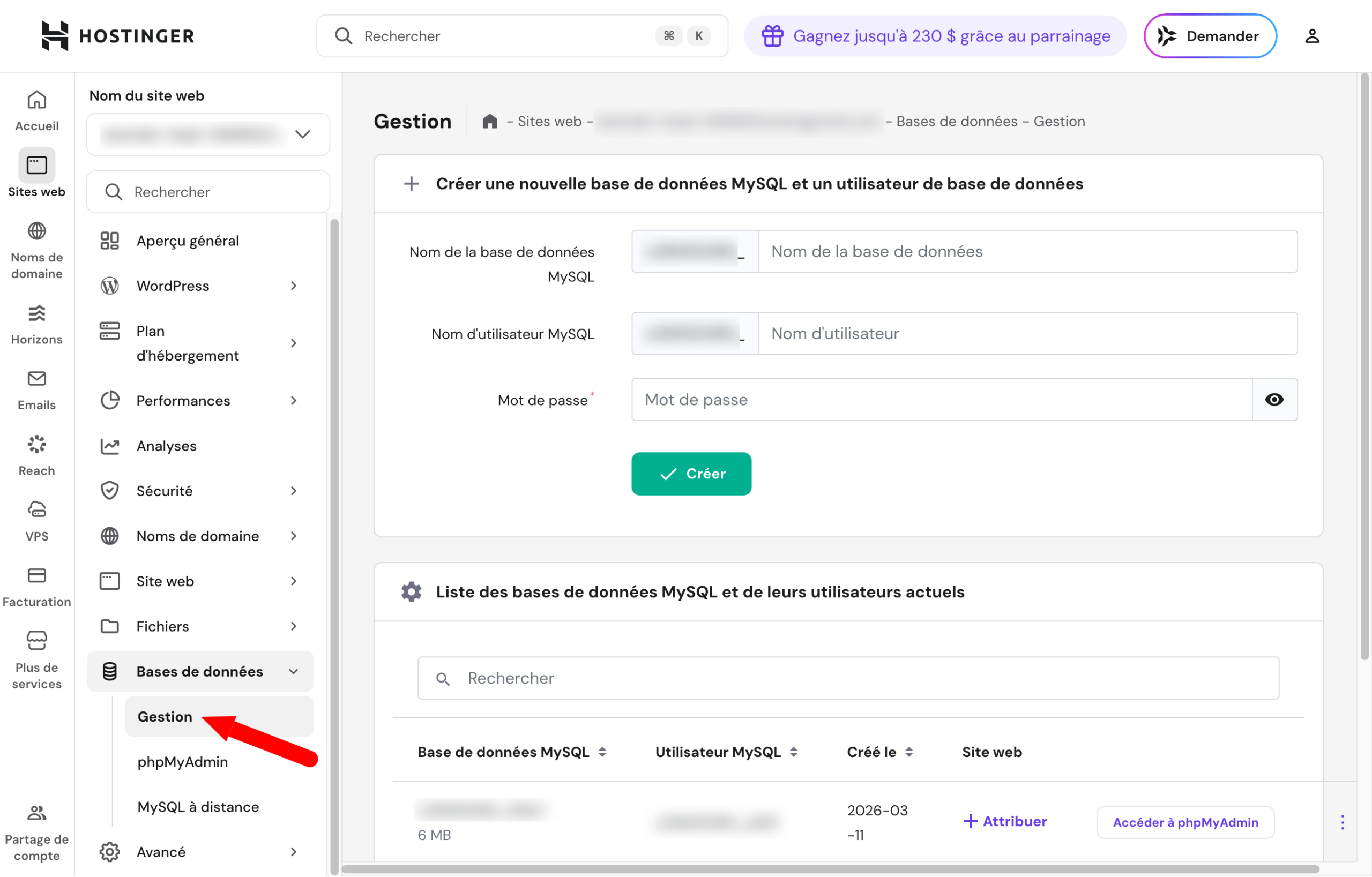Expand the WordPress menu
The image size is (1372, 877).
pos(200,286)
